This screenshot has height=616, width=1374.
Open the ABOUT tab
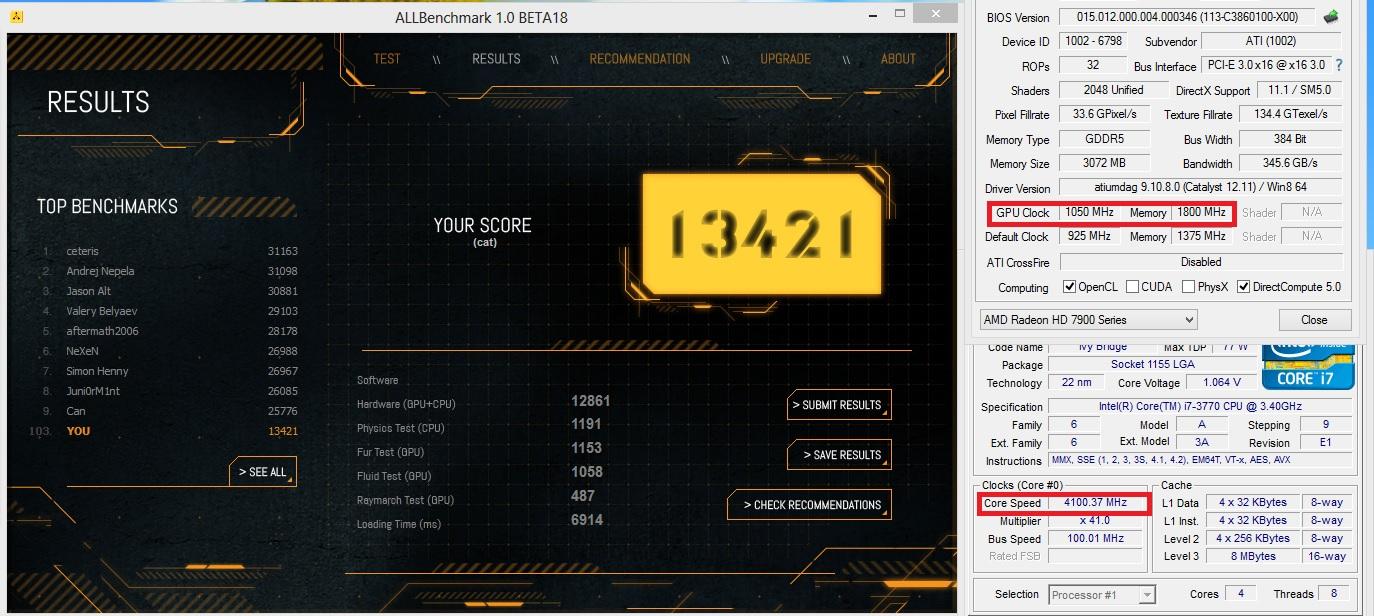click(898, 58)
